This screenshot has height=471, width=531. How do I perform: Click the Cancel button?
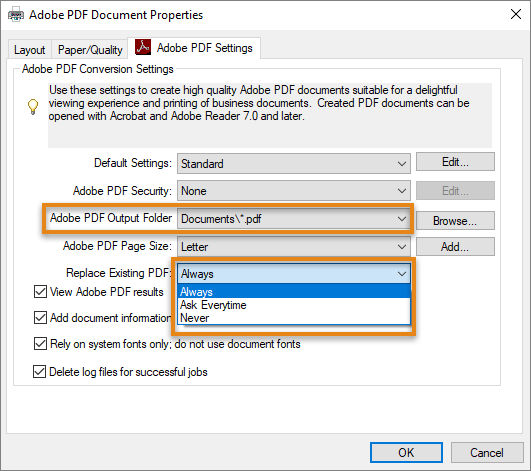[487, 452]
